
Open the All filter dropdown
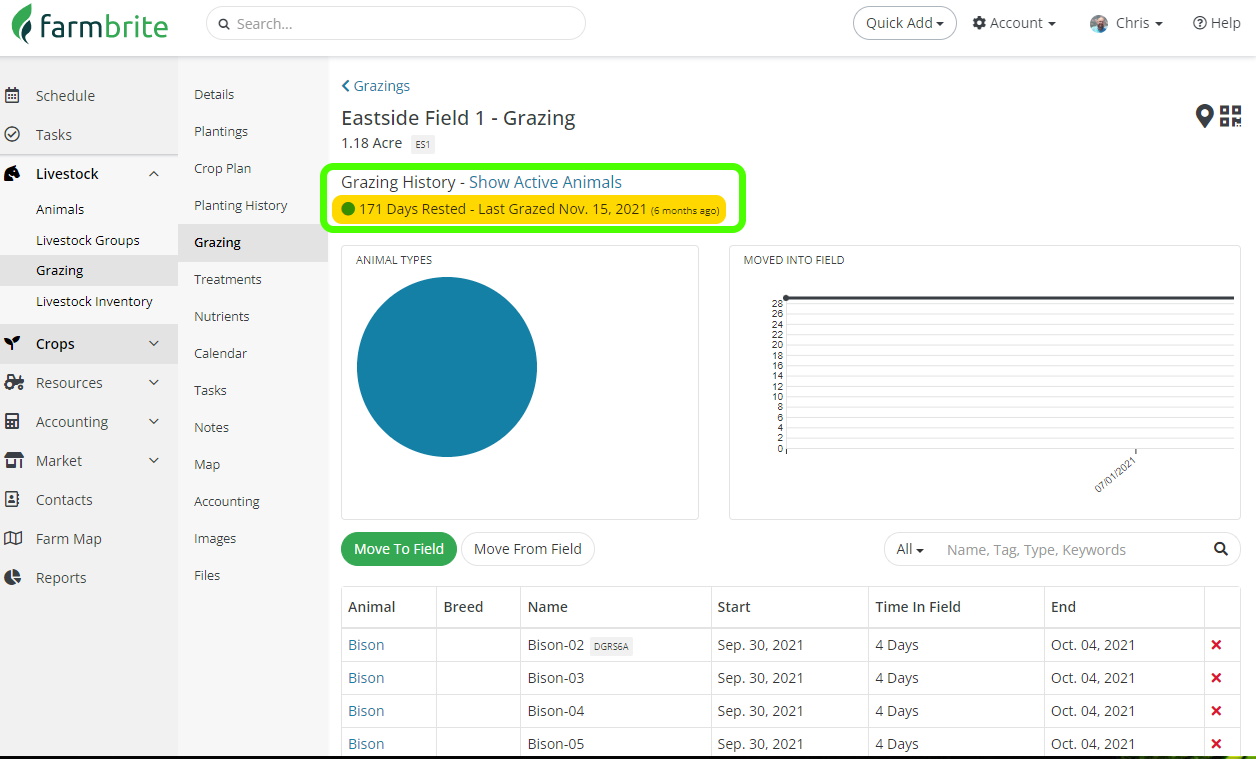click(910, 549)
